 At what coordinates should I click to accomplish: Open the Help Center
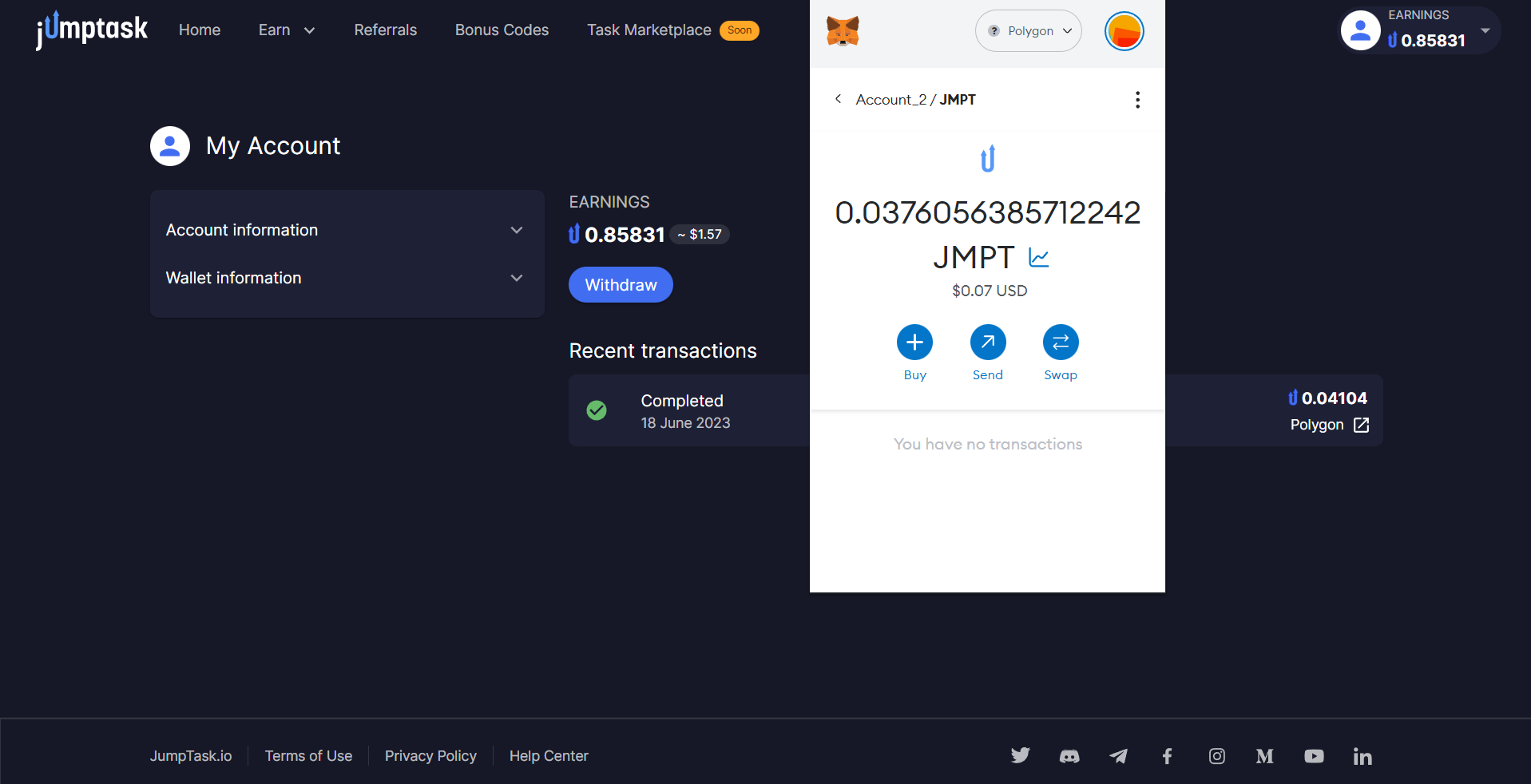pos(549,756)
